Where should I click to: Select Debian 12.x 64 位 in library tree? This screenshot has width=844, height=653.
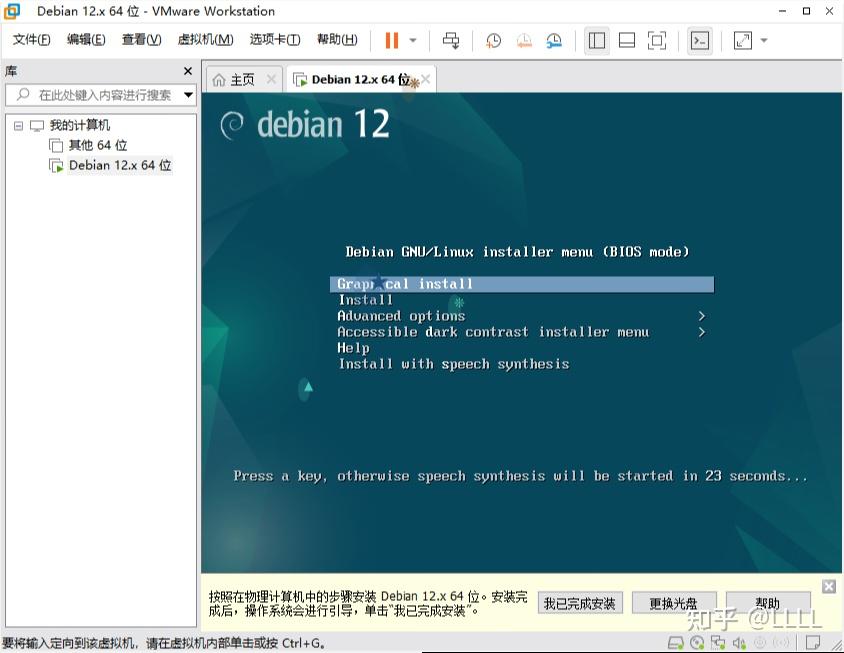120,165
